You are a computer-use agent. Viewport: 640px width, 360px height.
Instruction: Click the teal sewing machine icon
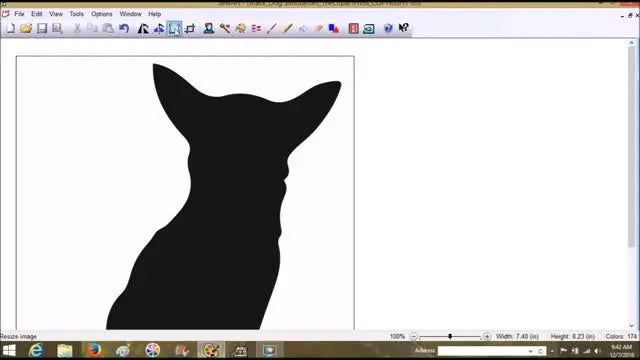point(369,28)
